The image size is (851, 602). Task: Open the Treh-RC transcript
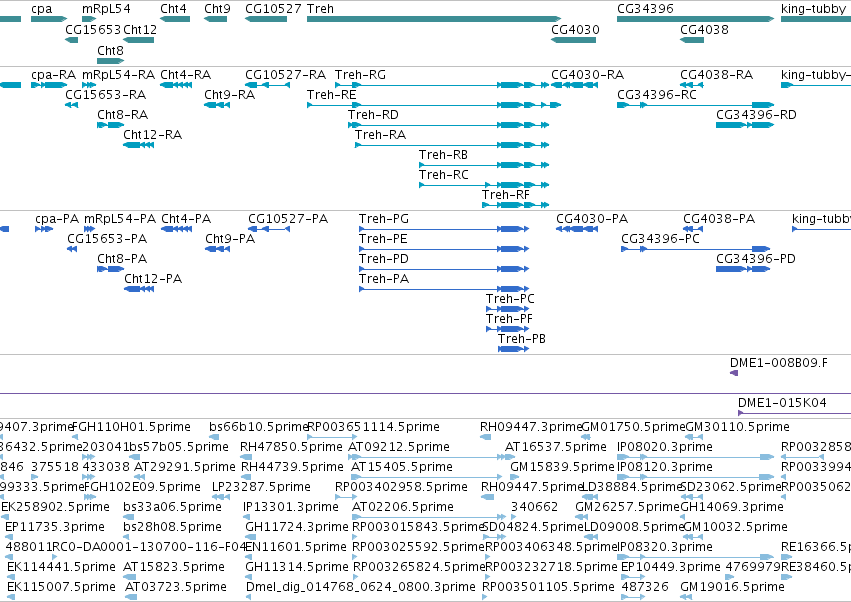tap(484, 185)
